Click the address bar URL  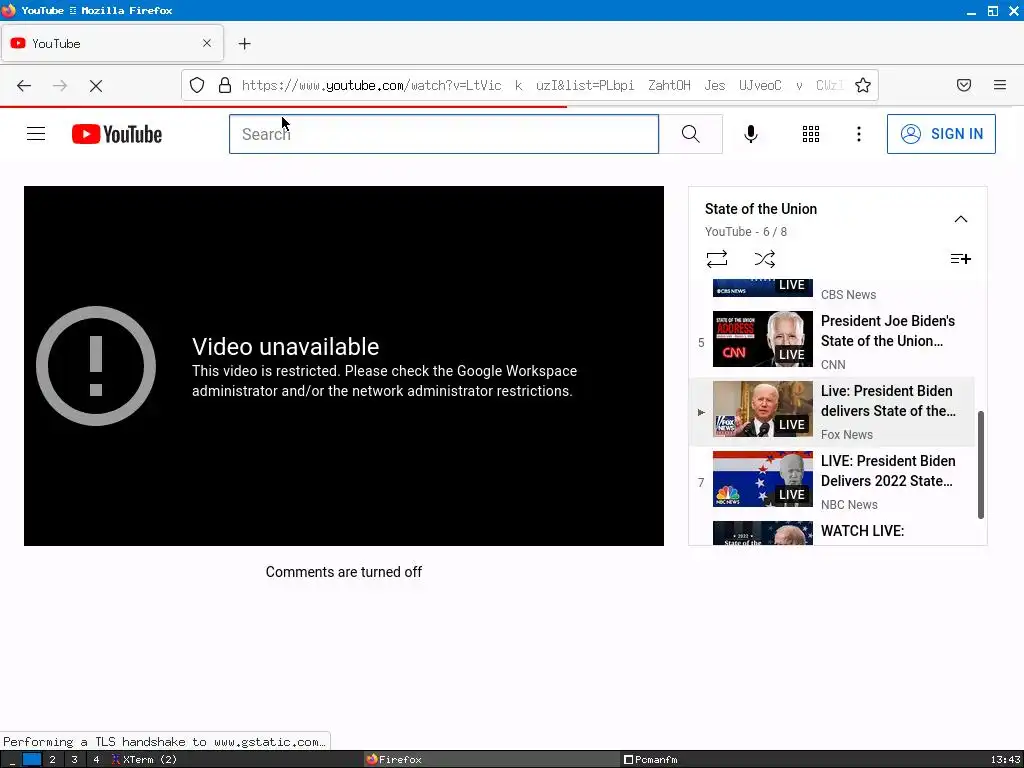coord(543,86)
